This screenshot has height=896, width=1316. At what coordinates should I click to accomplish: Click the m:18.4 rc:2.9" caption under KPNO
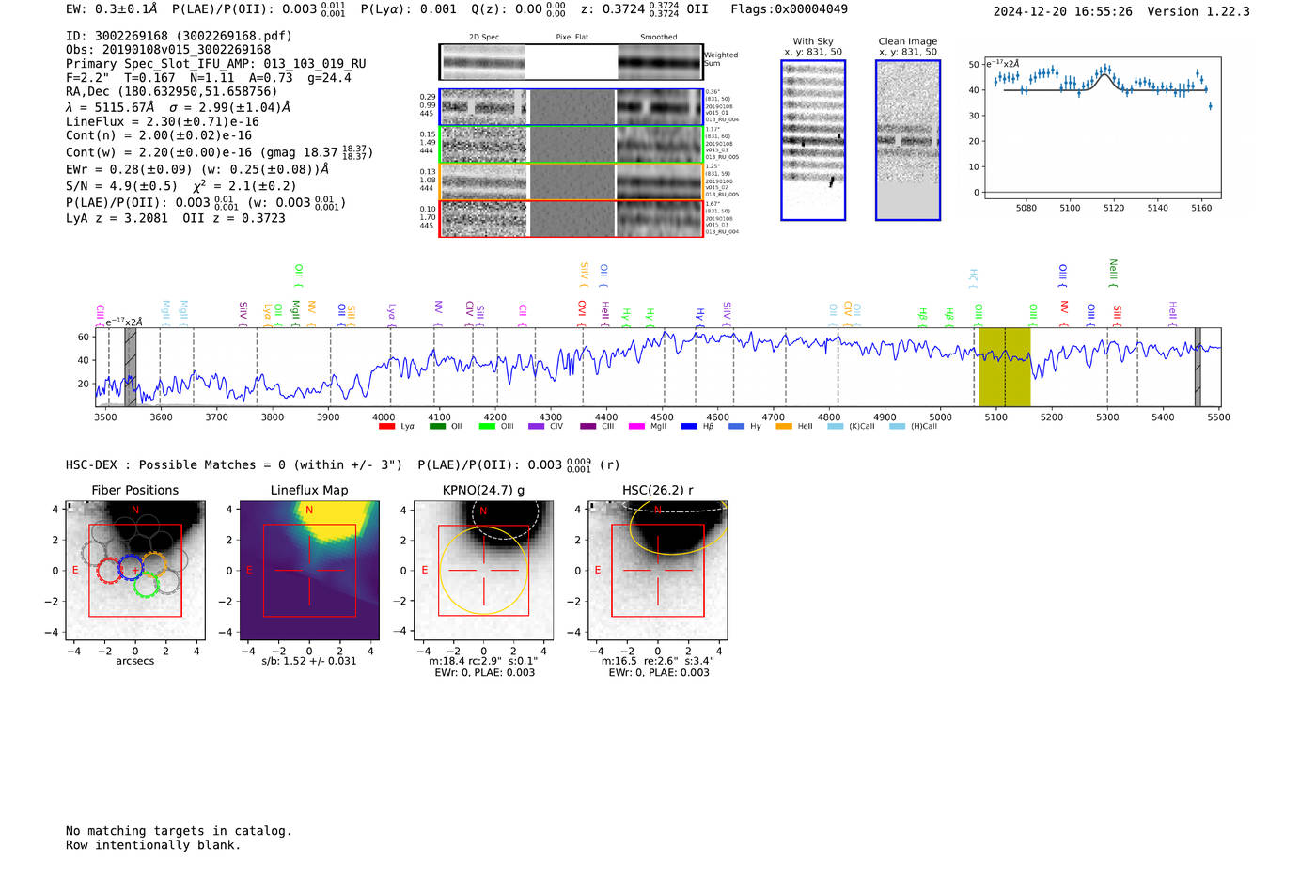tap(484, 661)
